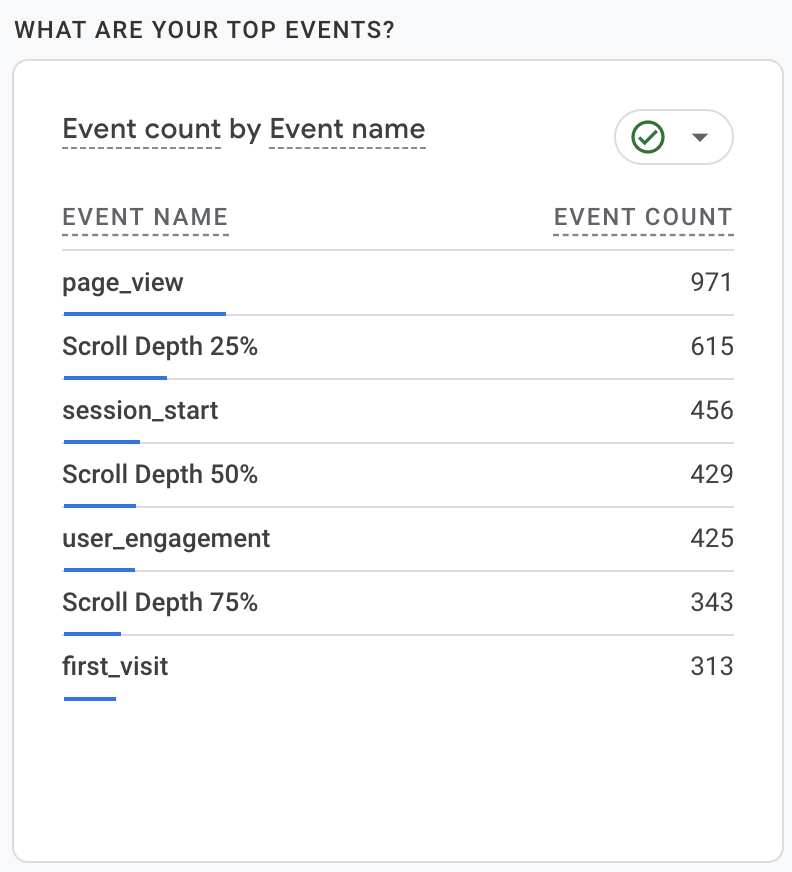Click the 615 event count value
The image size is (792, 872).
click(712, 347)
